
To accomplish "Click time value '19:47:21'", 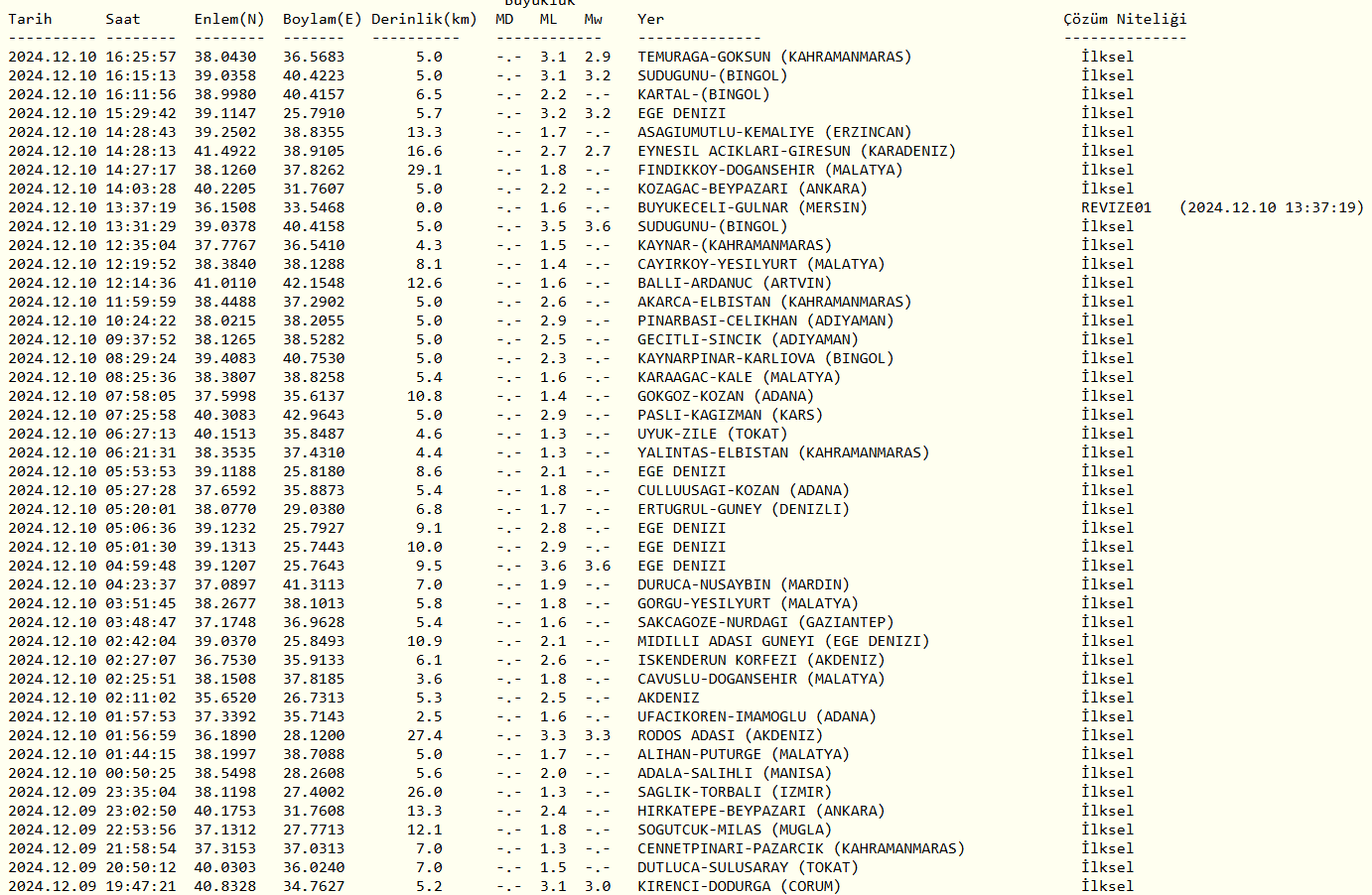I will pos(141,886).
